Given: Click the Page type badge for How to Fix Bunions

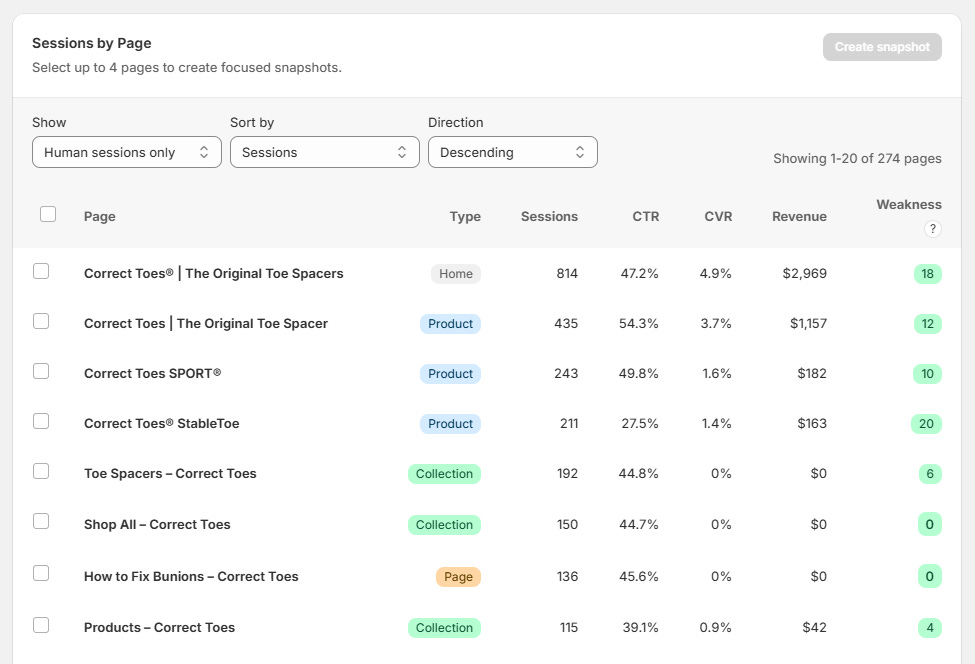Looking at the screenshot, I should [458, 576].
